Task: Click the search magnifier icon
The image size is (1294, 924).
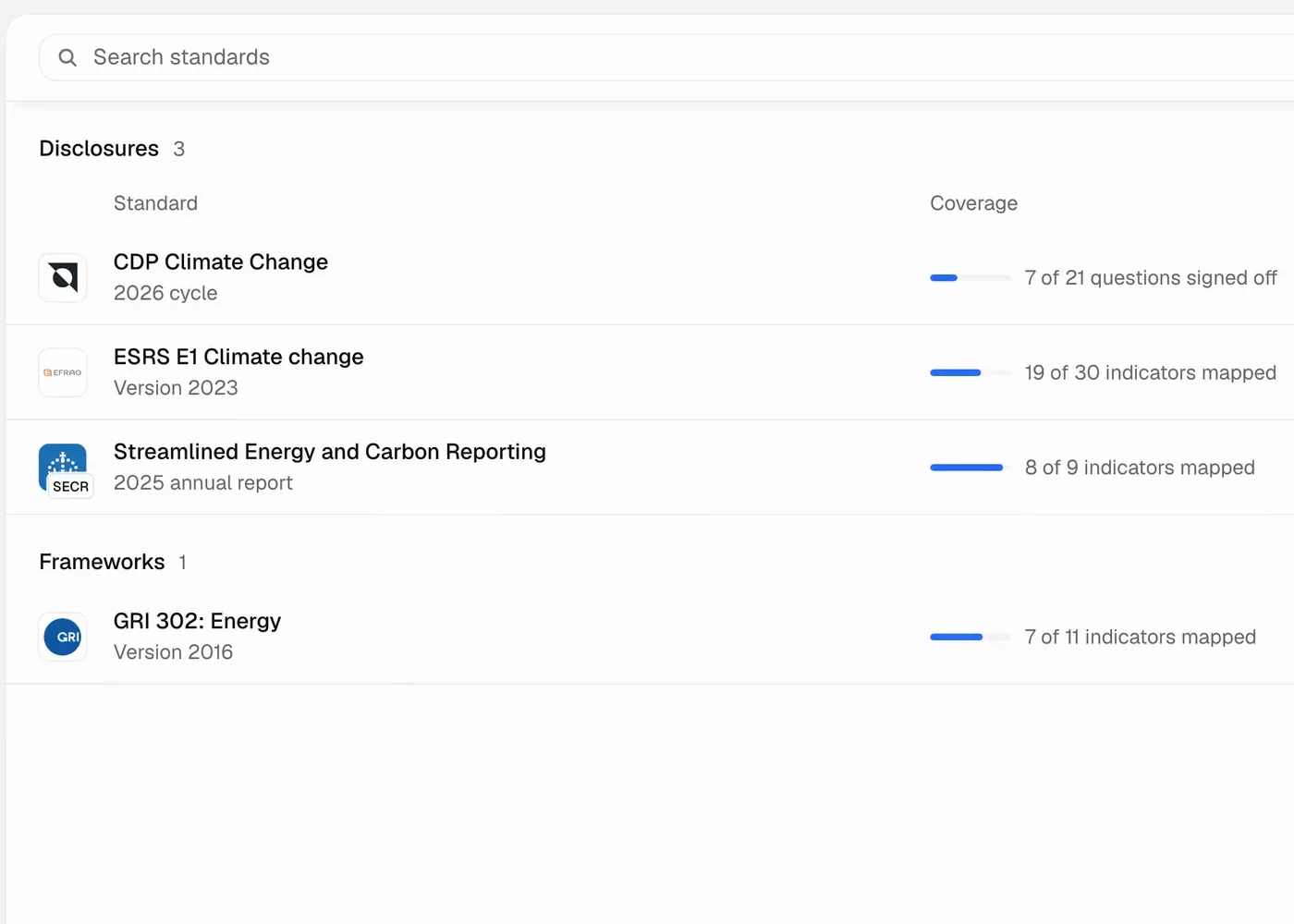Action: point(67,57)
